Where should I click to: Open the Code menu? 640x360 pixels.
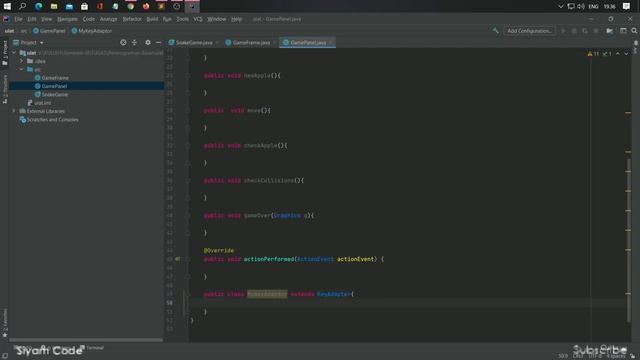(x=89, y=19)
